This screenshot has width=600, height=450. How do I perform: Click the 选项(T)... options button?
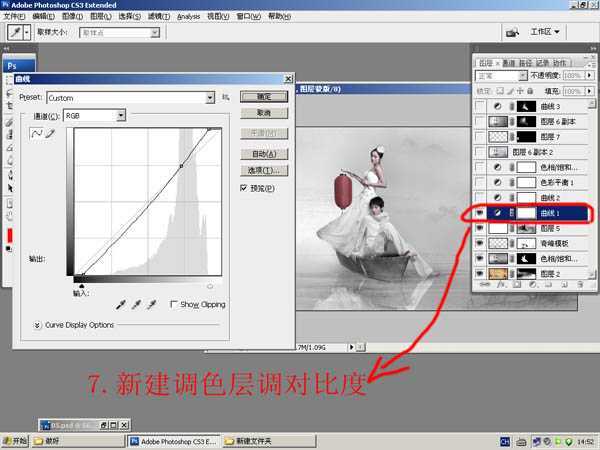[x=264, y=171]
